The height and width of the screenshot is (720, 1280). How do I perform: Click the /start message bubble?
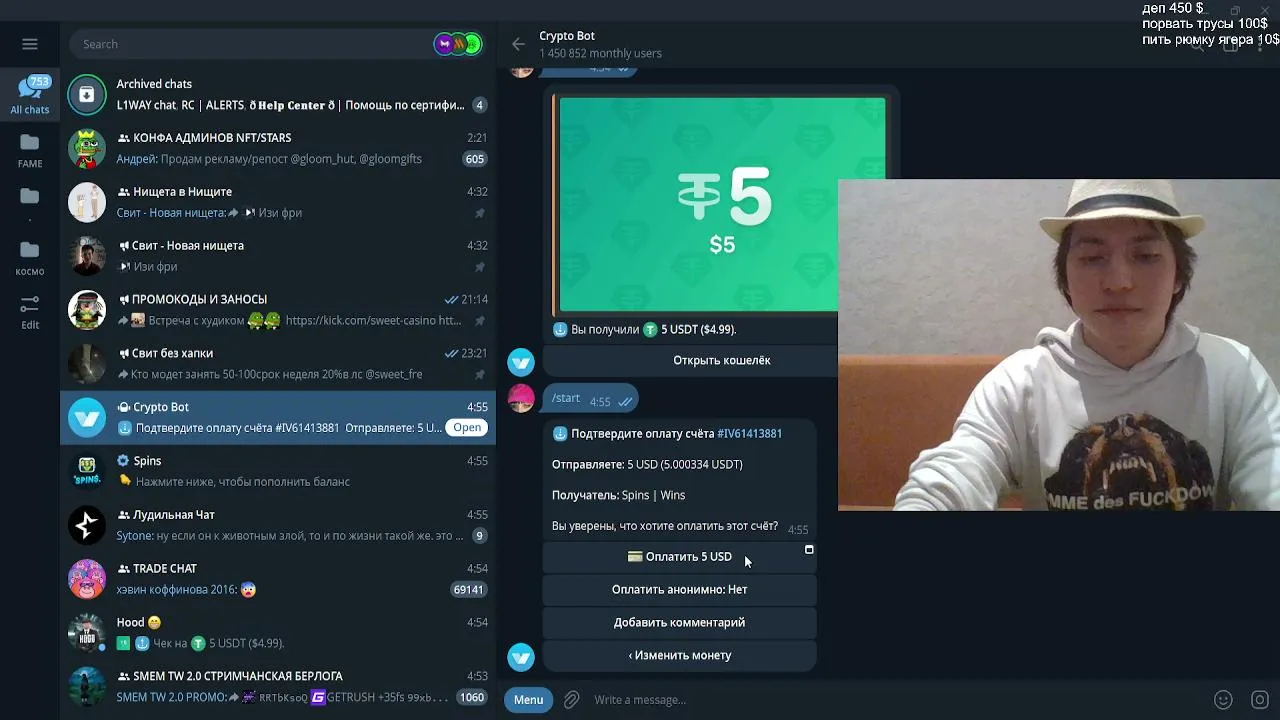click(592, 399)
